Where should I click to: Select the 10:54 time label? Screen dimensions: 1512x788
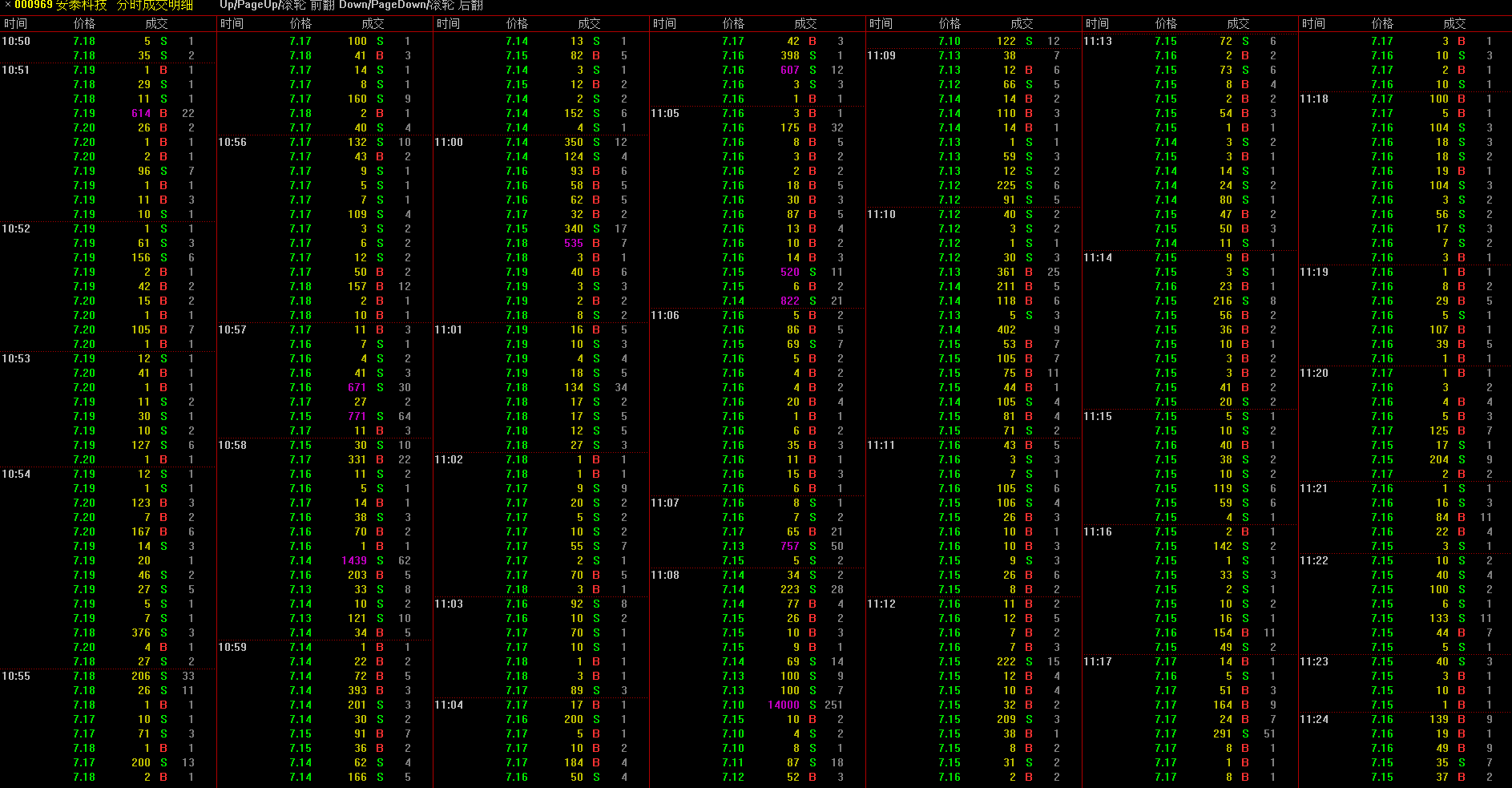[x=16, y=474]
